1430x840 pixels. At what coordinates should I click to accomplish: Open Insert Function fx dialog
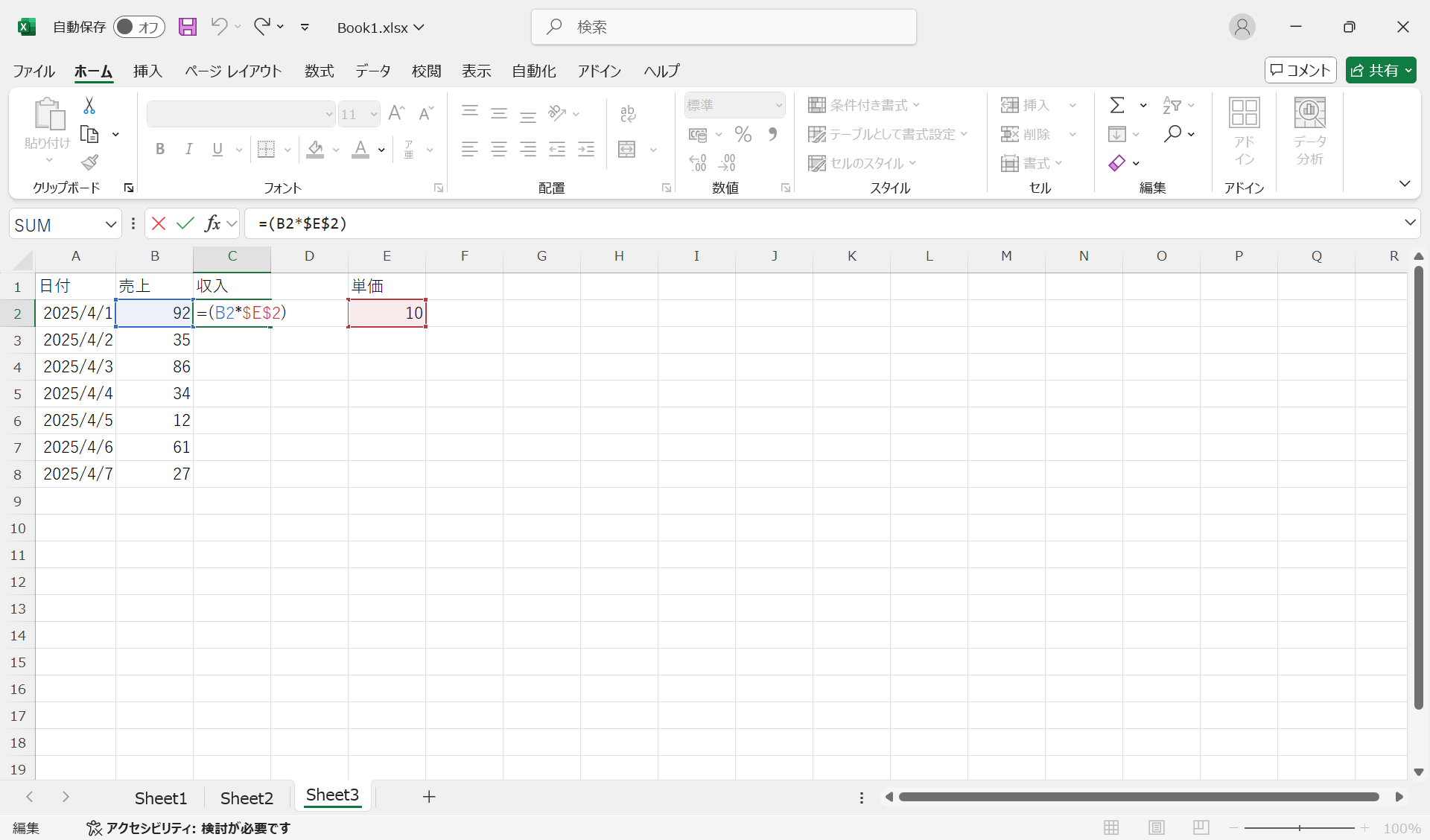point(212,223)
